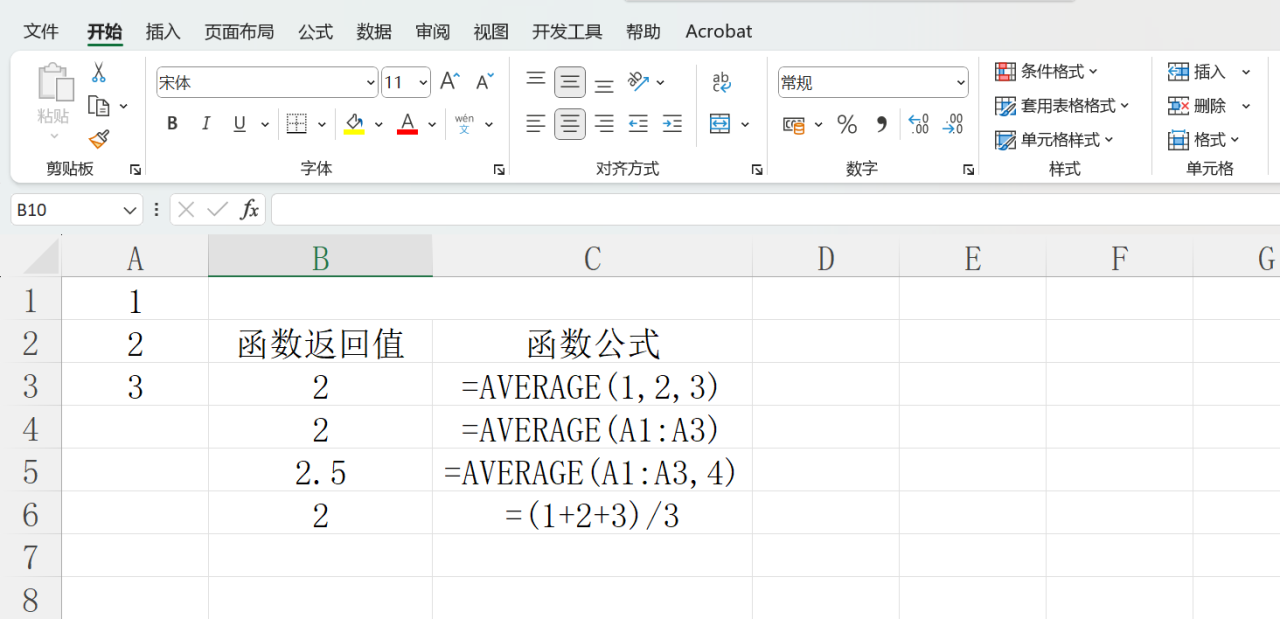
Task: Increase font size with larger A
Action: 450,82
